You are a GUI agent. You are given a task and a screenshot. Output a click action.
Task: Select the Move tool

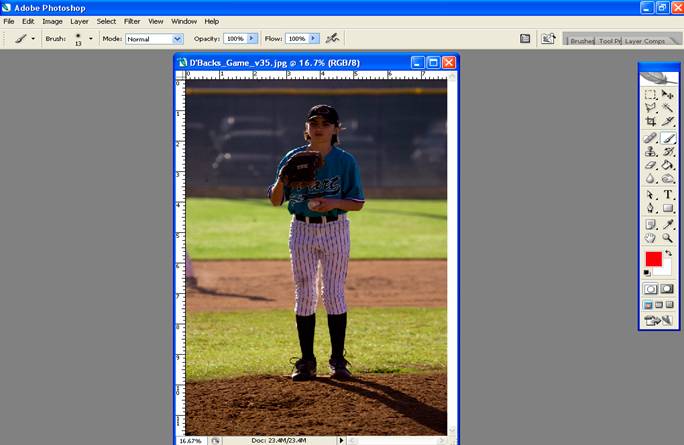pos(667,95)
